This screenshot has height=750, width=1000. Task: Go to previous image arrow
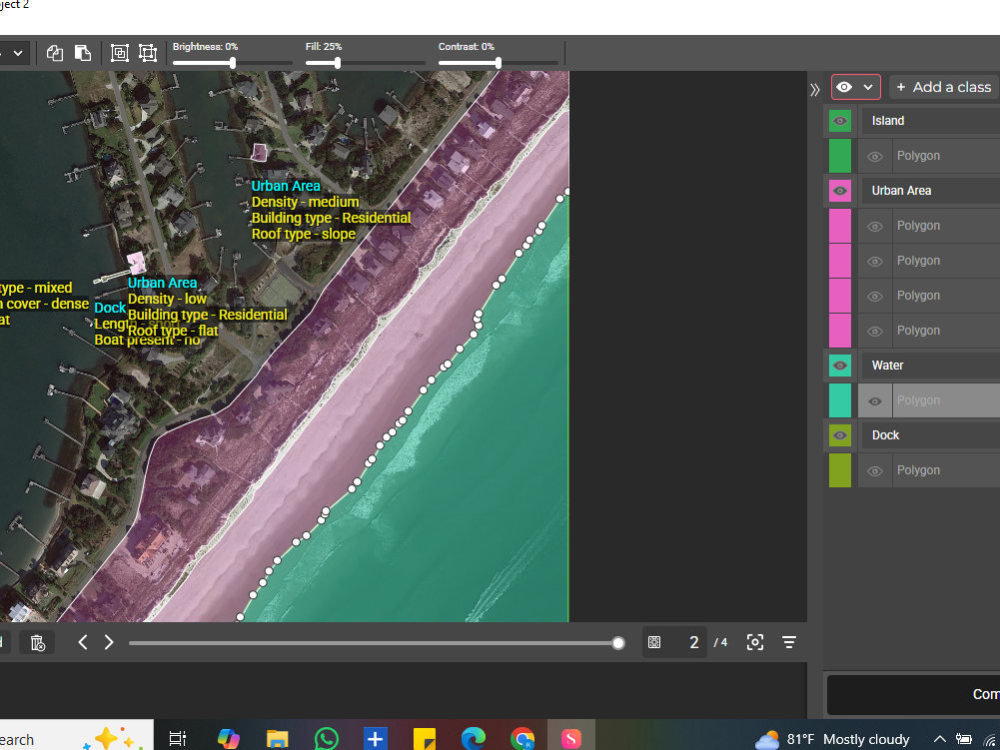[83, 642]
